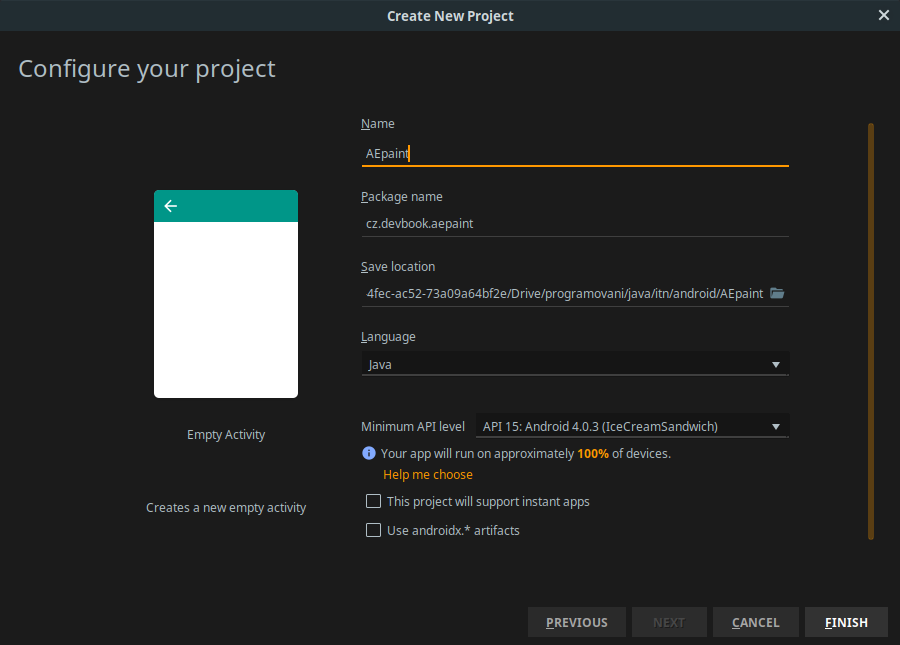Click the blue info icon about device coverage

coord(368,453)
